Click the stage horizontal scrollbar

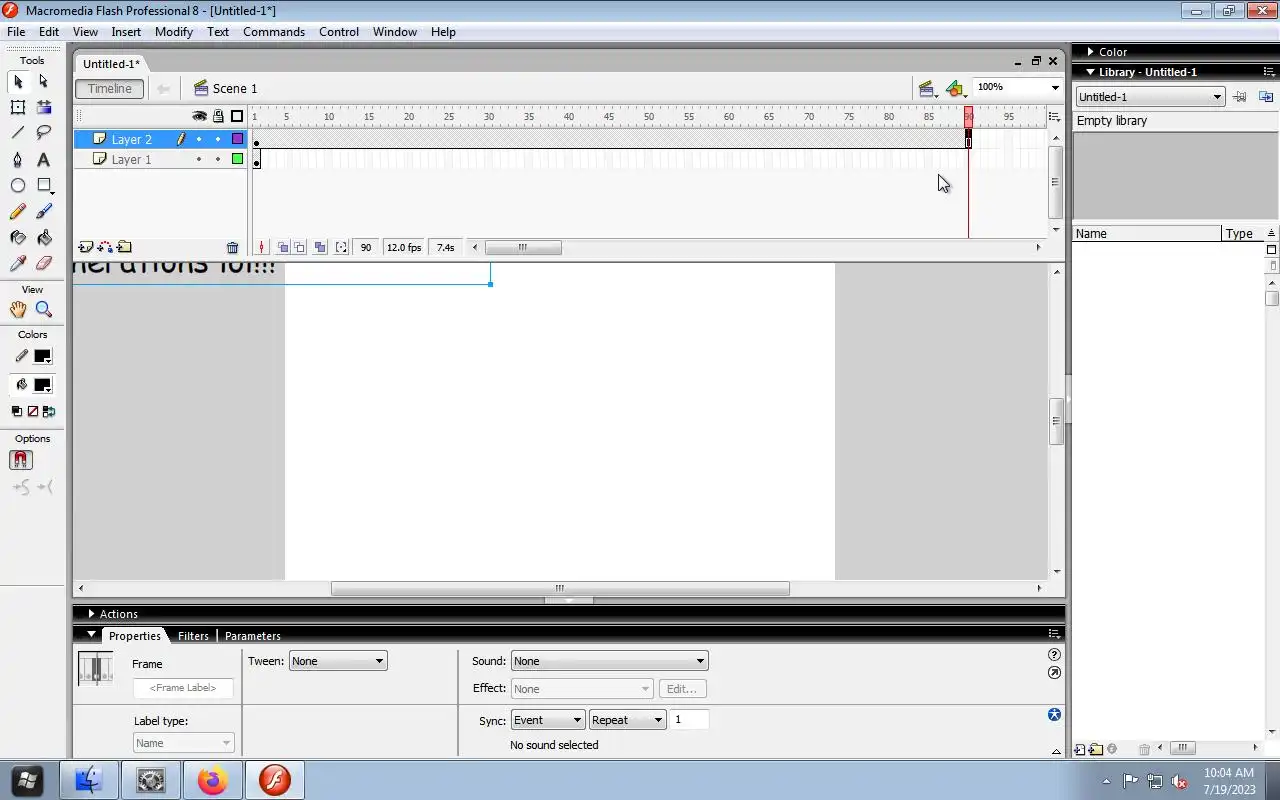[560, 588]
